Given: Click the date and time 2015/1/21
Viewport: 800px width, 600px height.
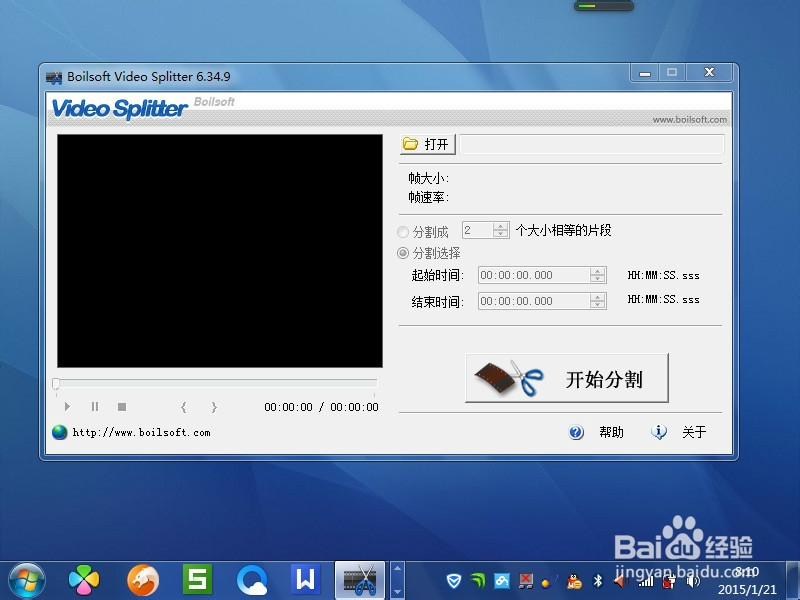Looking at the screenshot, I should (x=747, y=581).
